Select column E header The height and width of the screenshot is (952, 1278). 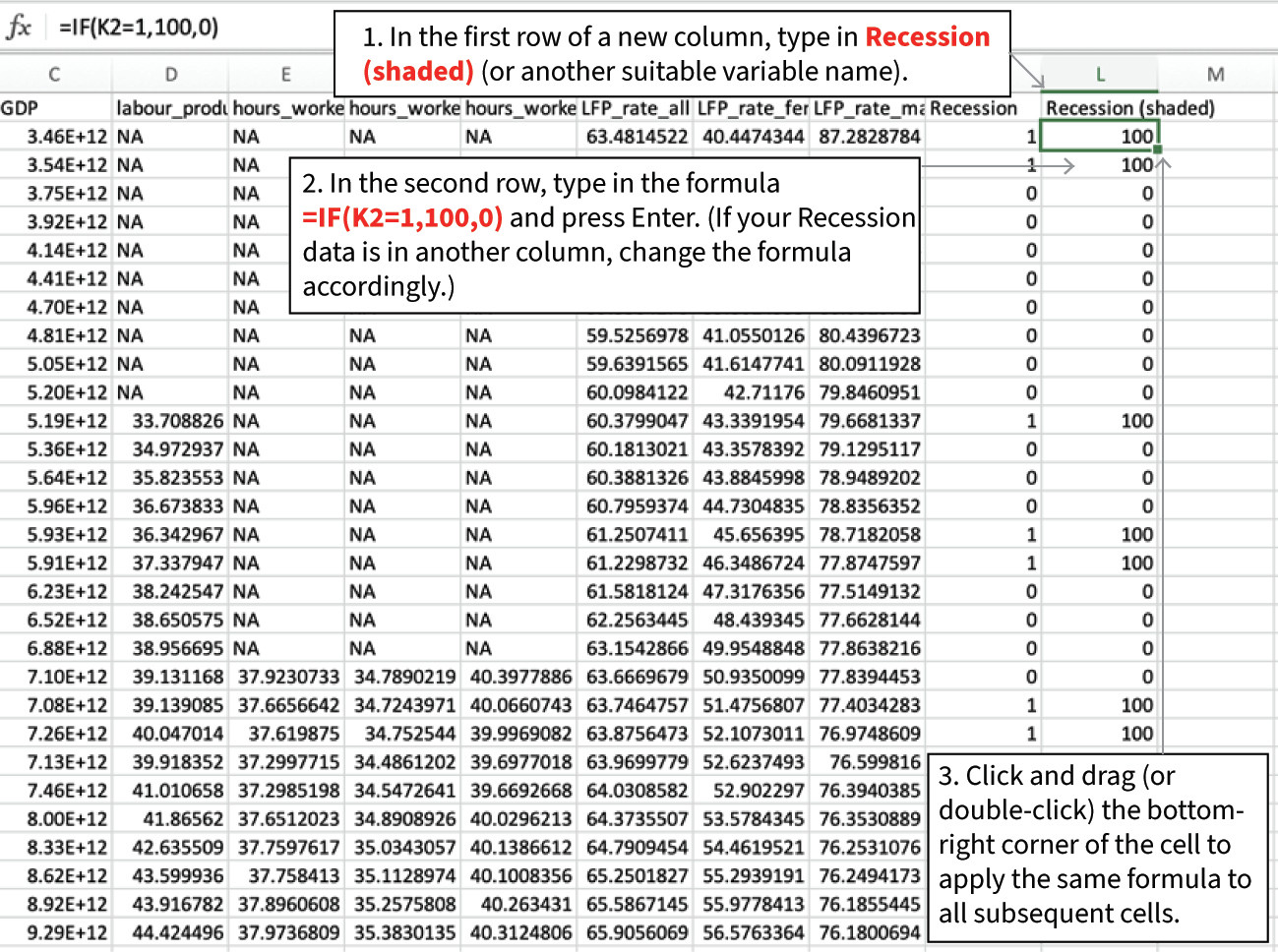click(x=286, y=75)
